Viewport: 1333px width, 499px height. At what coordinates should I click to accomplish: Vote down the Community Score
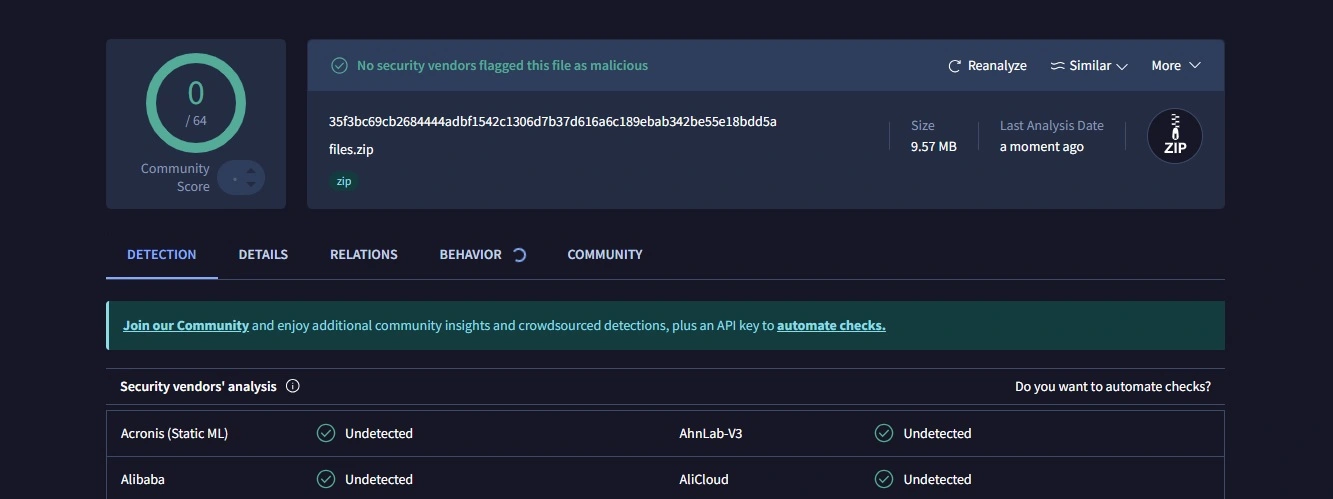251,186
